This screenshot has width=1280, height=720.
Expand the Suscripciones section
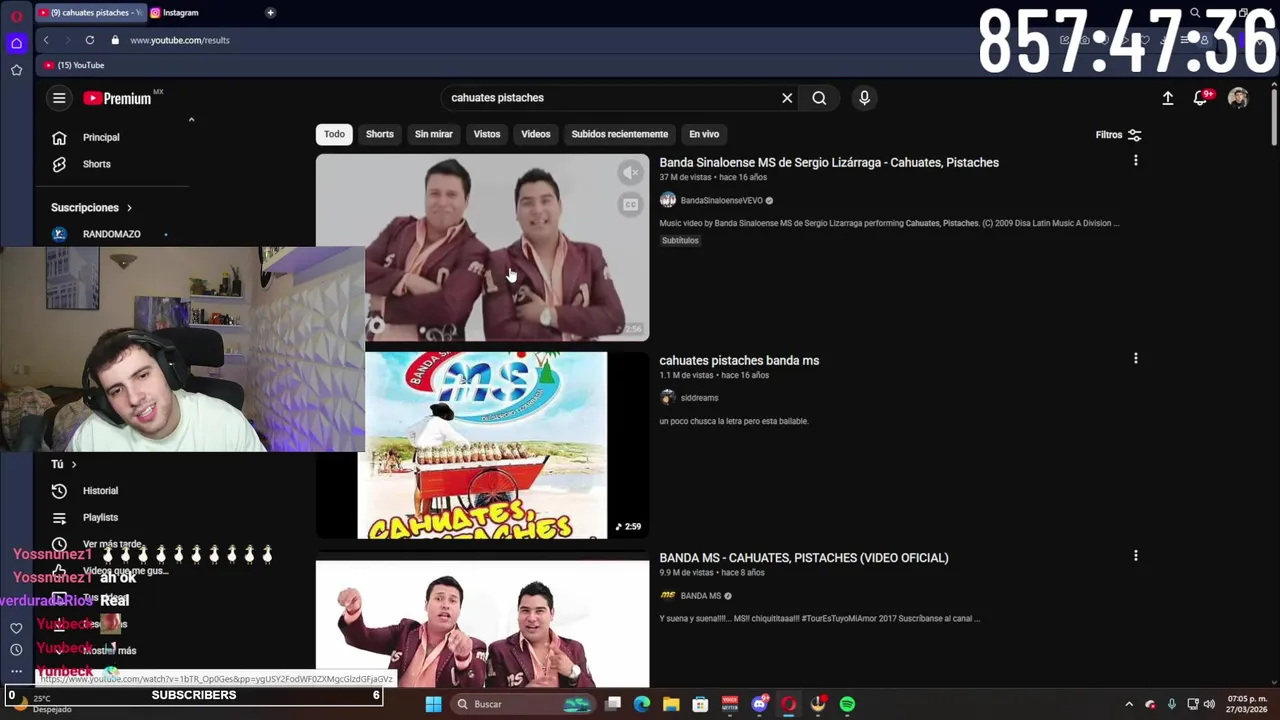click(92, 208)
